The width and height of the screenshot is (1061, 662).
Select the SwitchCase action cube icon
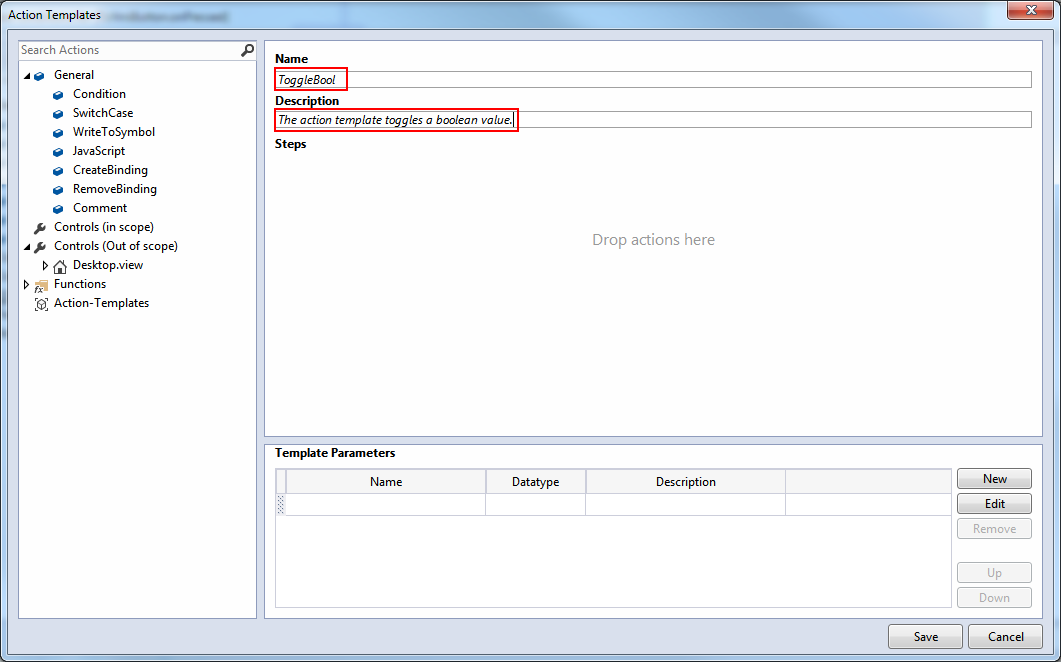58,114
